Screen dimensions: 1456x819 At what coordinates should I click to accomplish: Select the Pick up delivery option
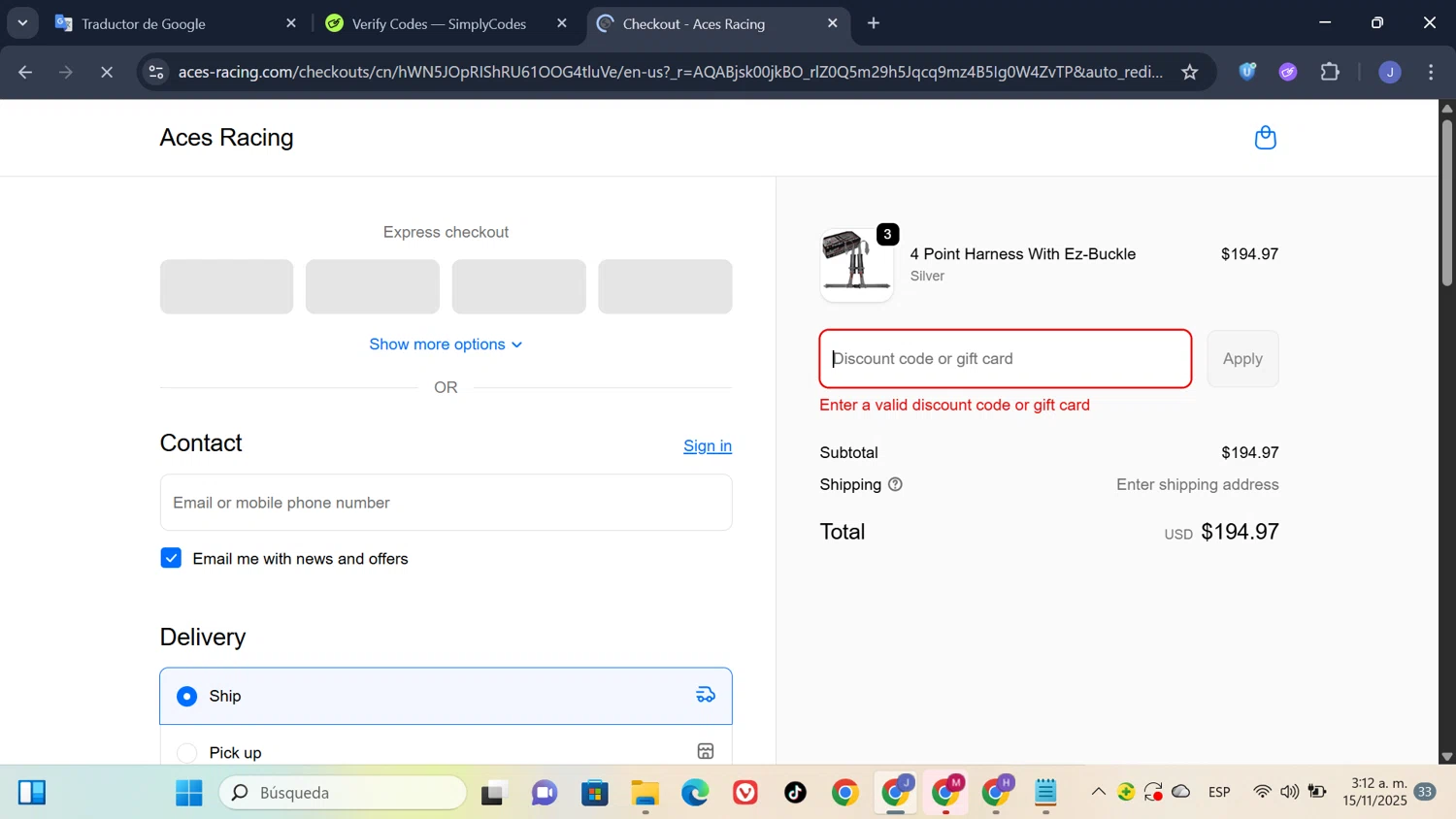pyautogui.click(x=446, y=749)
